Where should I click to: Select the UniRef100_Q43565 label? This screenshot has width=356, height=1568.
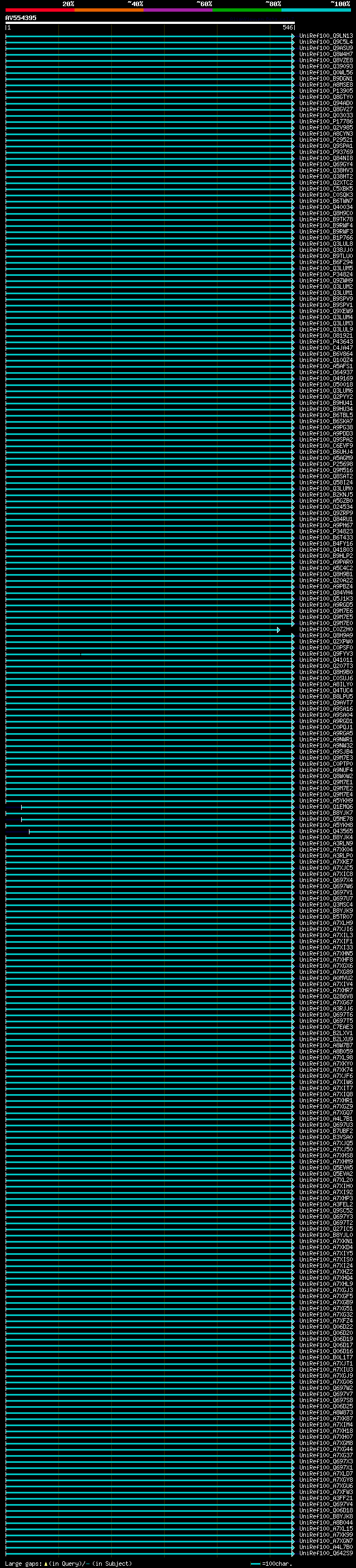[326, 832]
